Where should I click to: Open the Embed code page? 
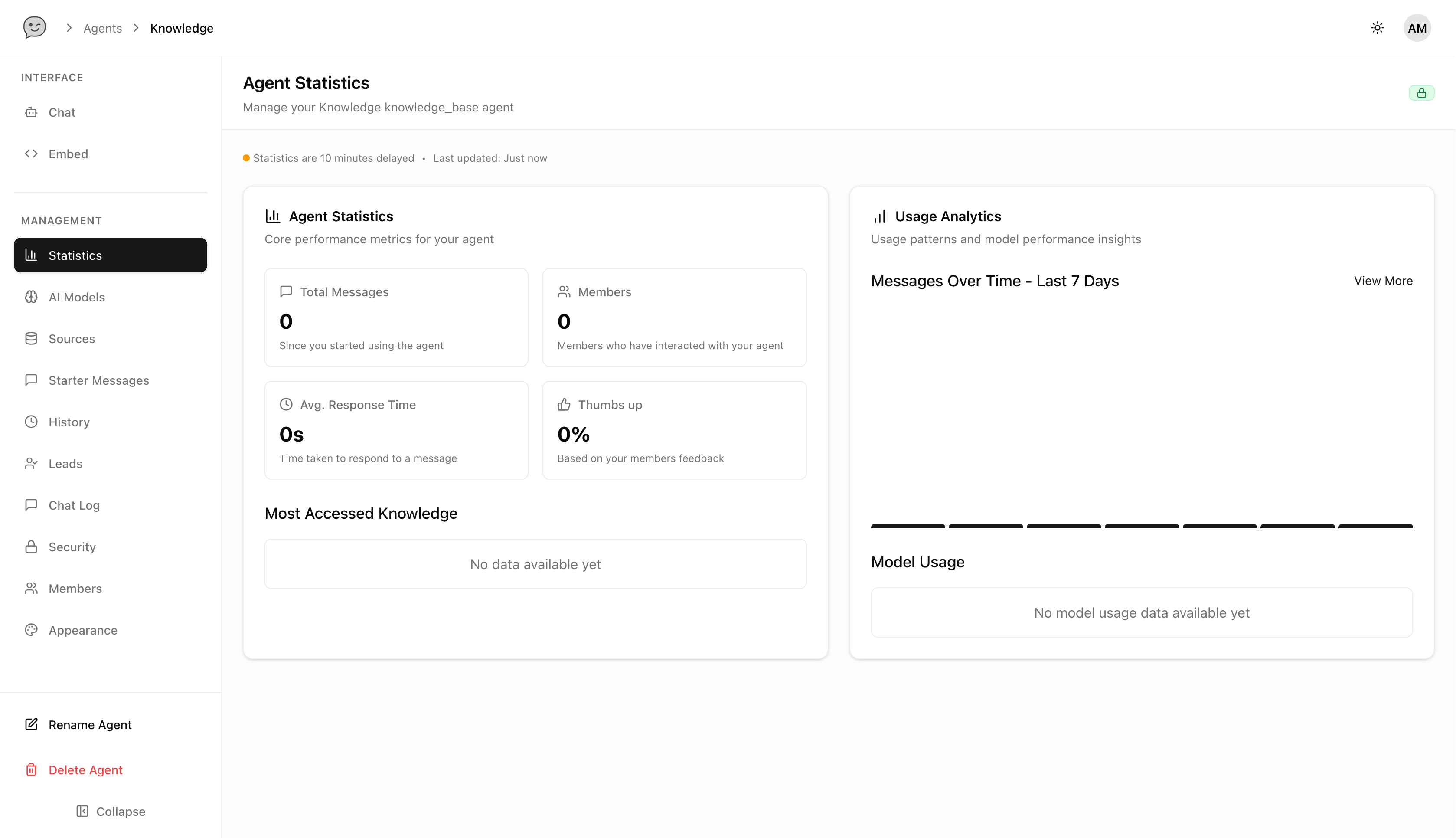pyautogui.click(x=68, y=154)
